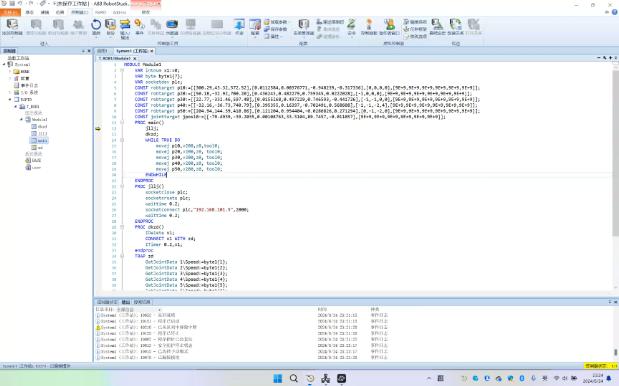Collapse the Module1 node in tree
Viewport: 619px width, 386px height.
(22, 119)
